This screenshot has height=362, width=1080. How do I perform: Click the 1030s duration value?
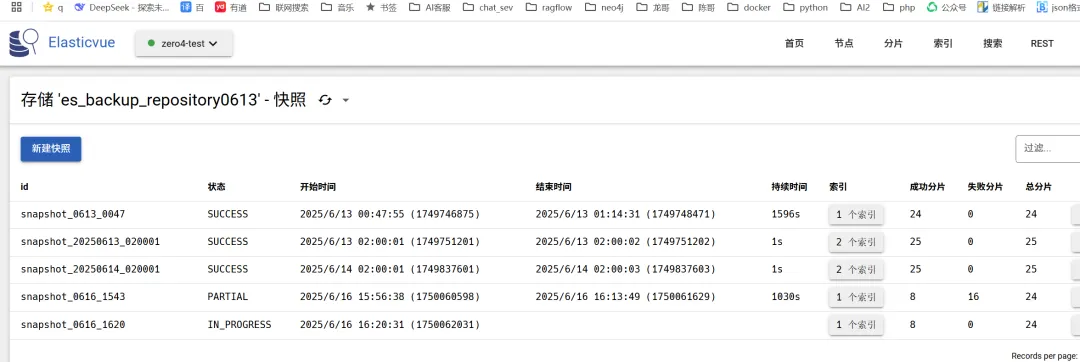pos(786,297)
